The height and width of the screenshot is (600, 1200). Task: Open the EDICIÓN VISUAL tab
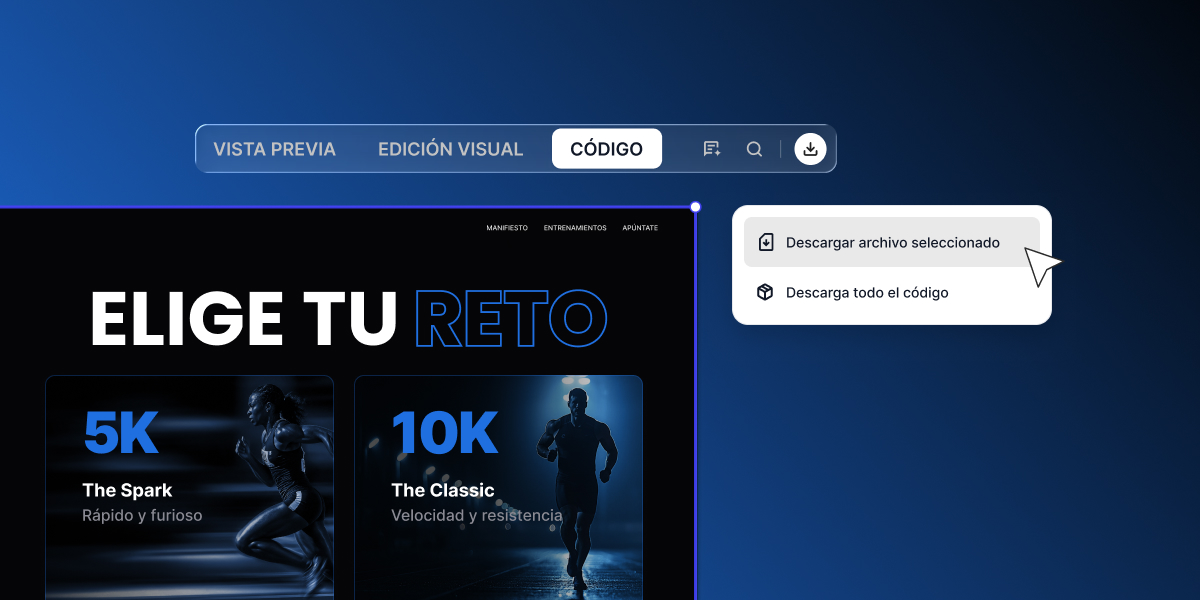[450, 149]
